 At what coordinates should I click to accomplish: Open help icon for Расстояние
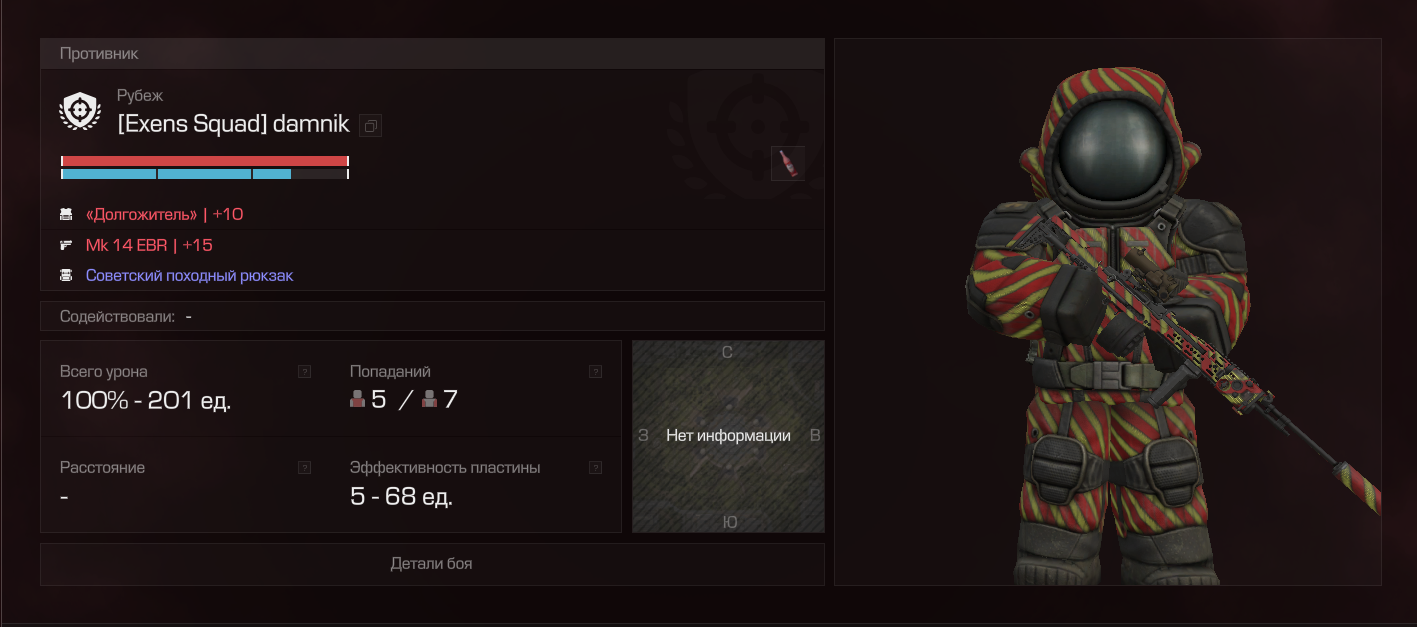click(304, 467)
